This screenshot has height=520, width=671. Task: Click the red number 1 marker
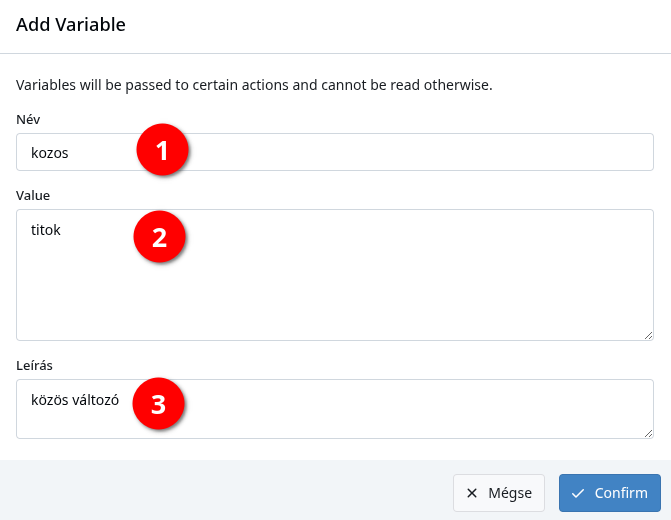[162, 150]
